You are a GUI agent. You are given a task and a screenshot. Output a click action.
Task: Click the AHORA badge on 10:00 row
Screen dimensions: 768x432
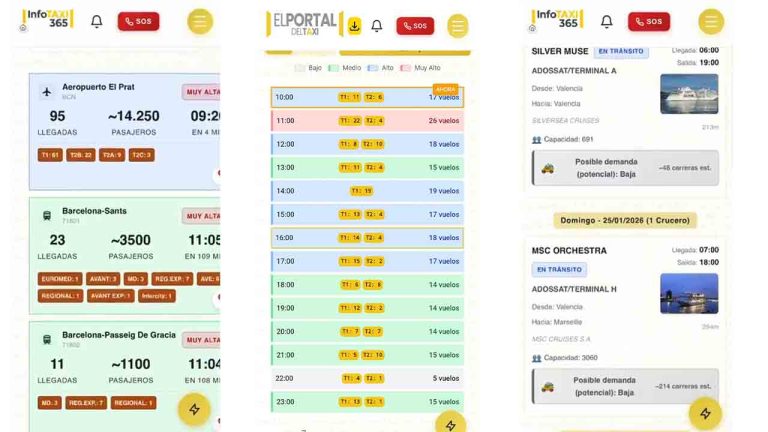coord(445,89)
